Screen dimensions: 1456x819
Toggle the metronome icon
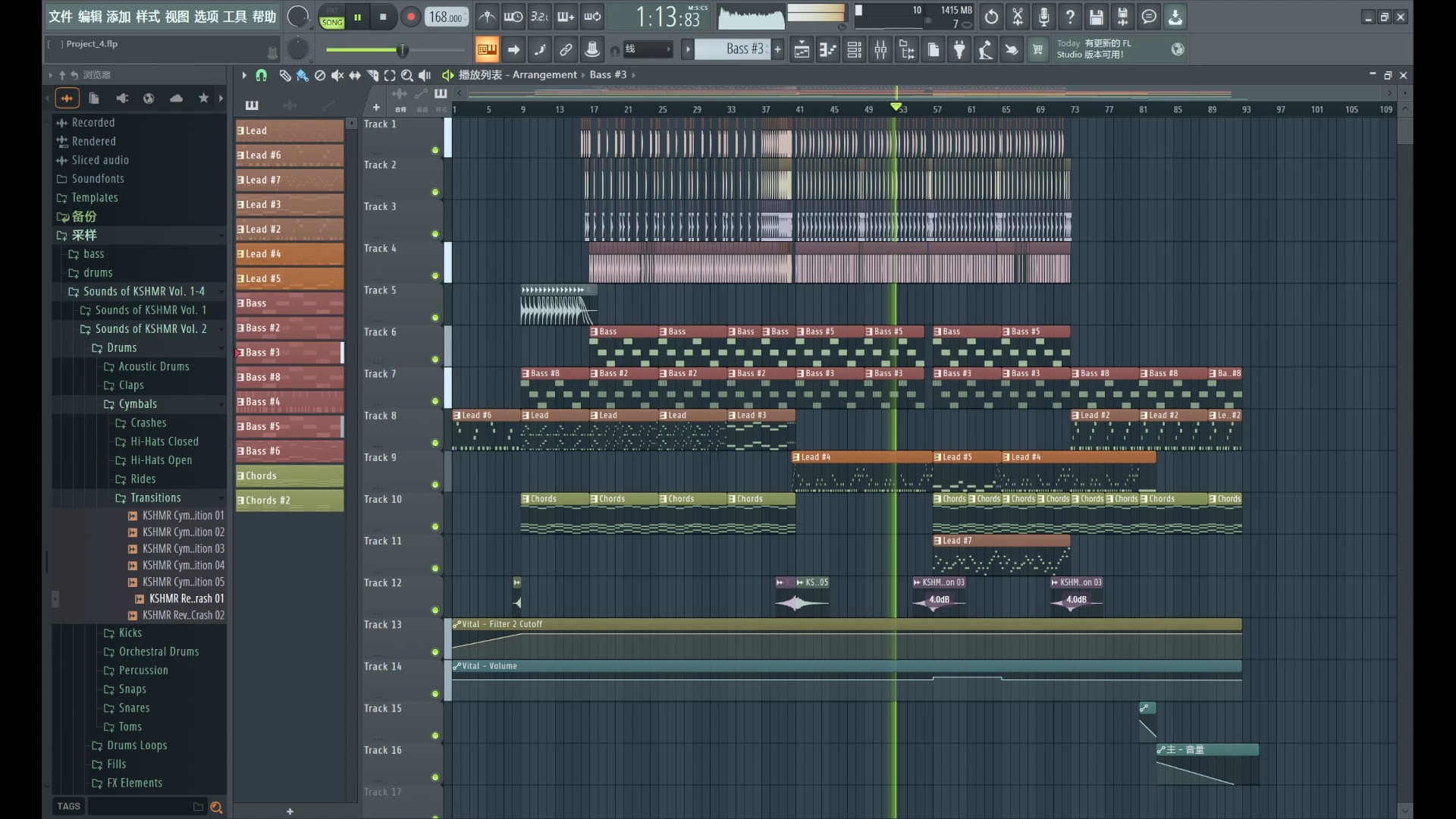point(487,17)
